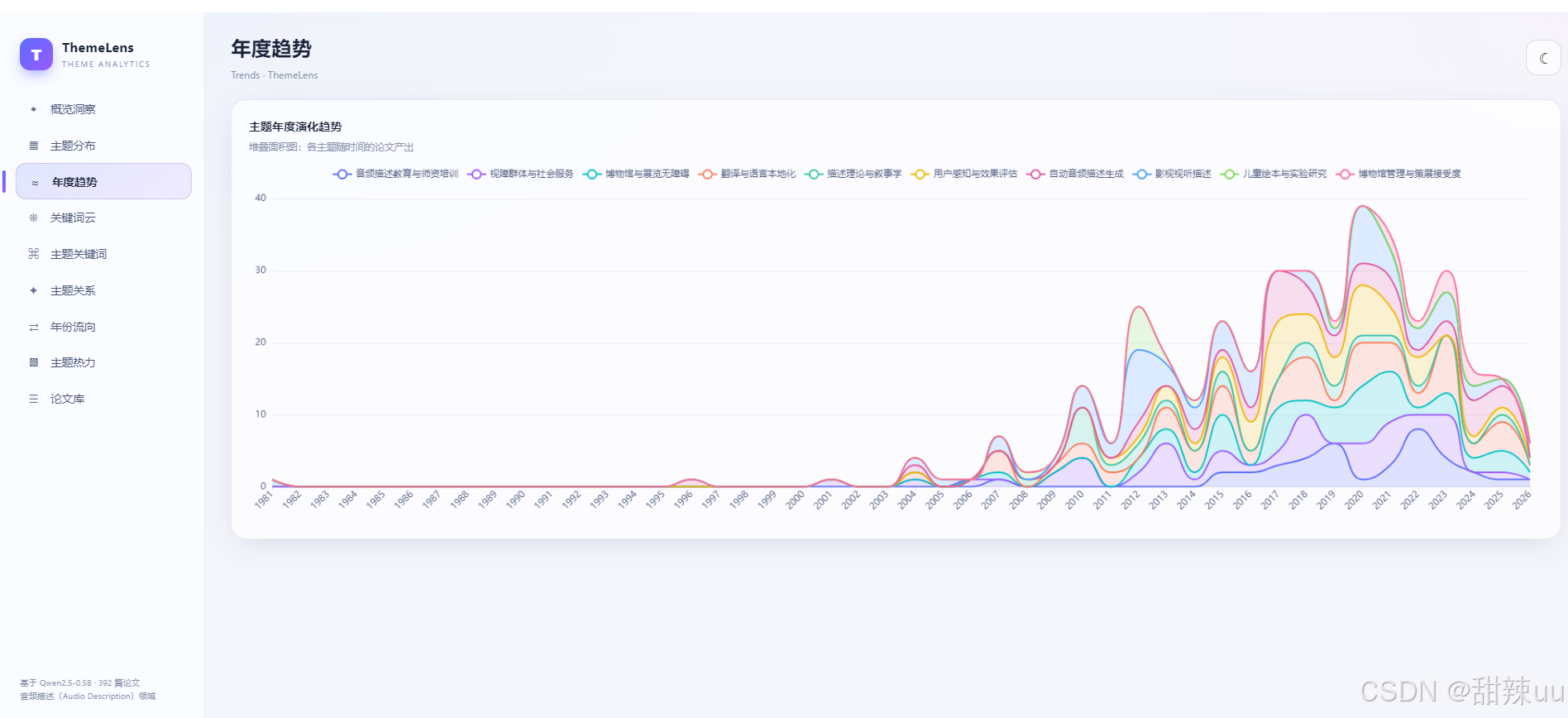Click the y-axis value 10
This screenshot has height=718, width=1568.
pyautogui.click(x=261, y=414)
